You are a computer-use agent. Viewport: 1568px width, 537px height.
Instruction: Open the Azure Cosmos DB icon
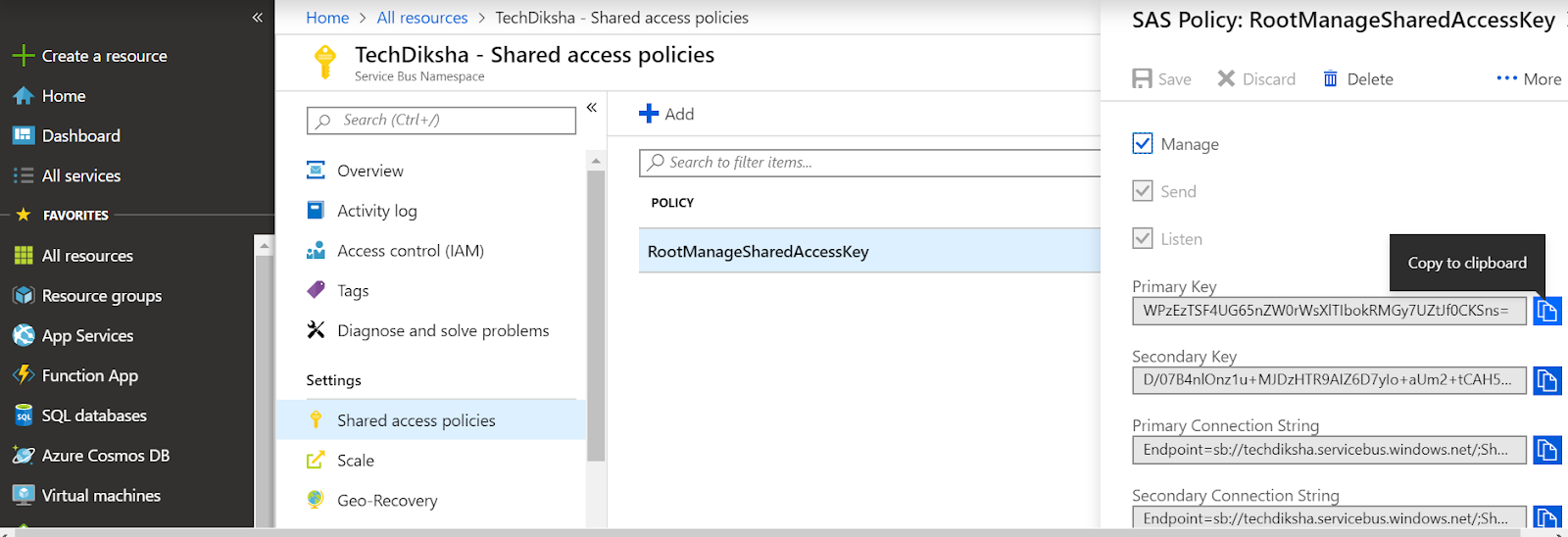[24, 456]
